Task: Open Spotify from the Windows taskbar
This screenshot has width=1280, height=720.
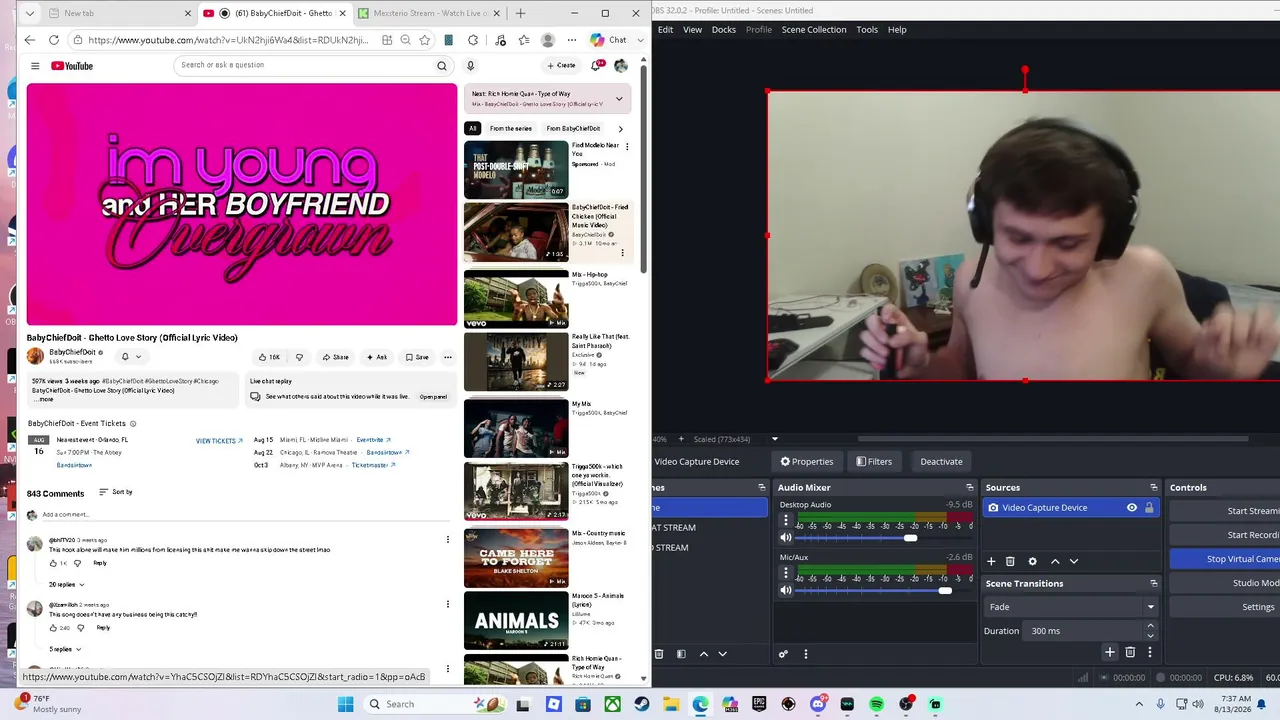Action: [877, 704]
